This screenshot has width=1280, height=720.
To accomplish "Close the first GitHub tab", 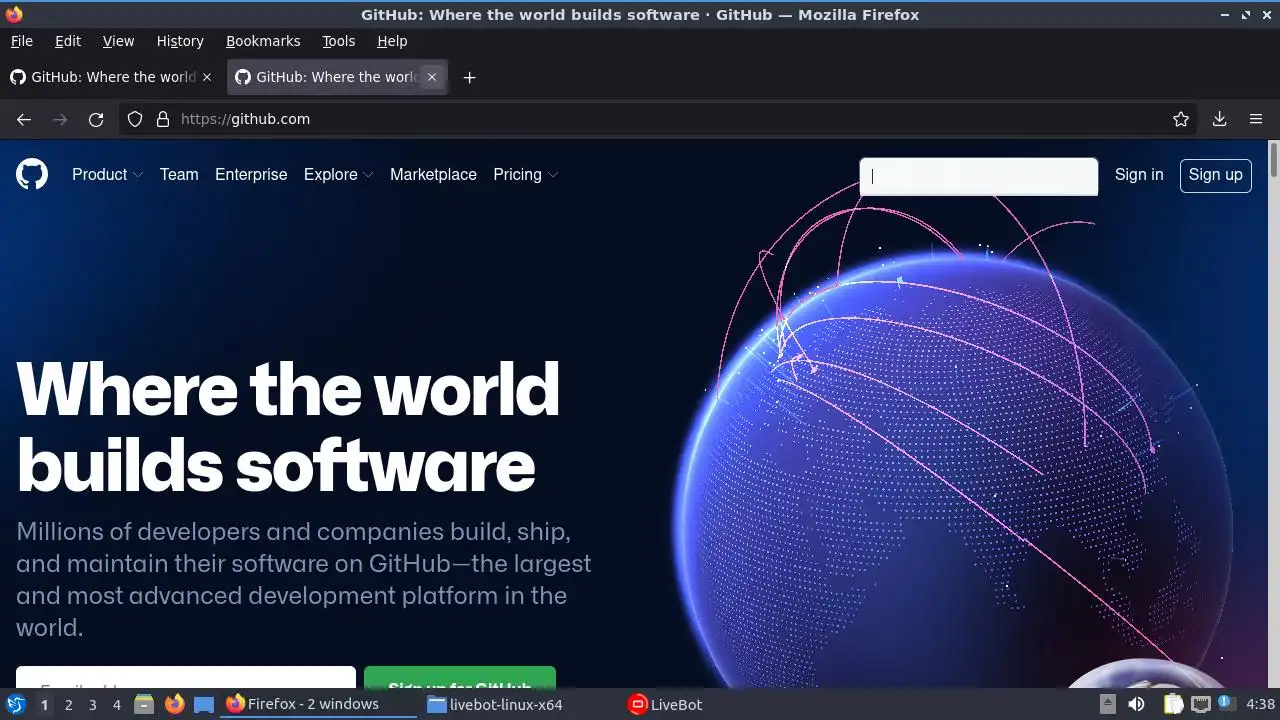I will pos(207,77).
